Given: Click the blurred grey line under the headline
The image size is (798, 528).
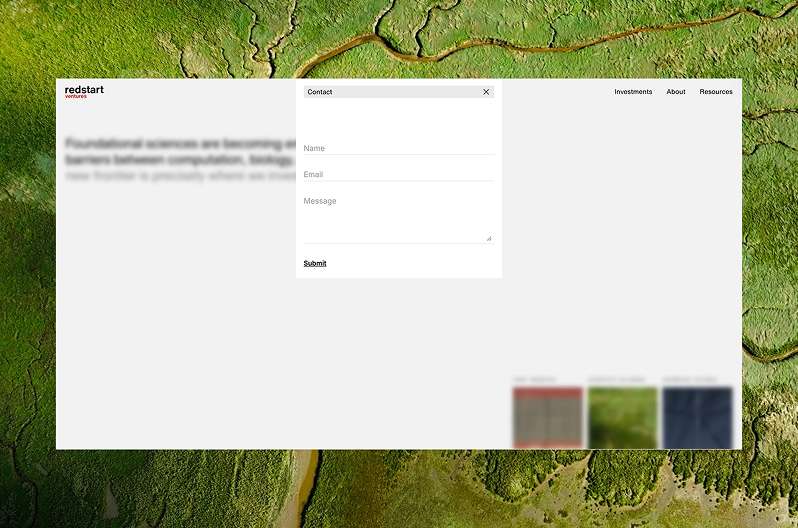Looking at the screenshot, I should (180, 176).
